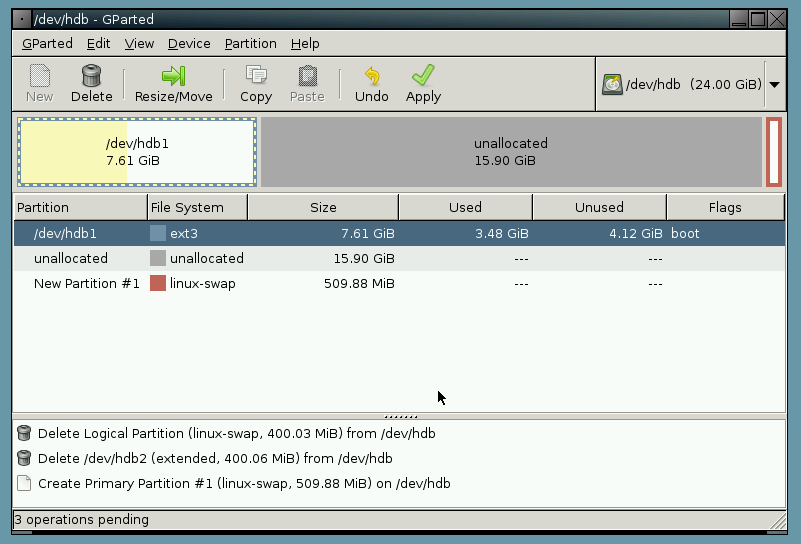Close the GParted window
Image resolution: width=801 pixels, height=544 pixels.
pyautogui.click(x=777, y=19)
